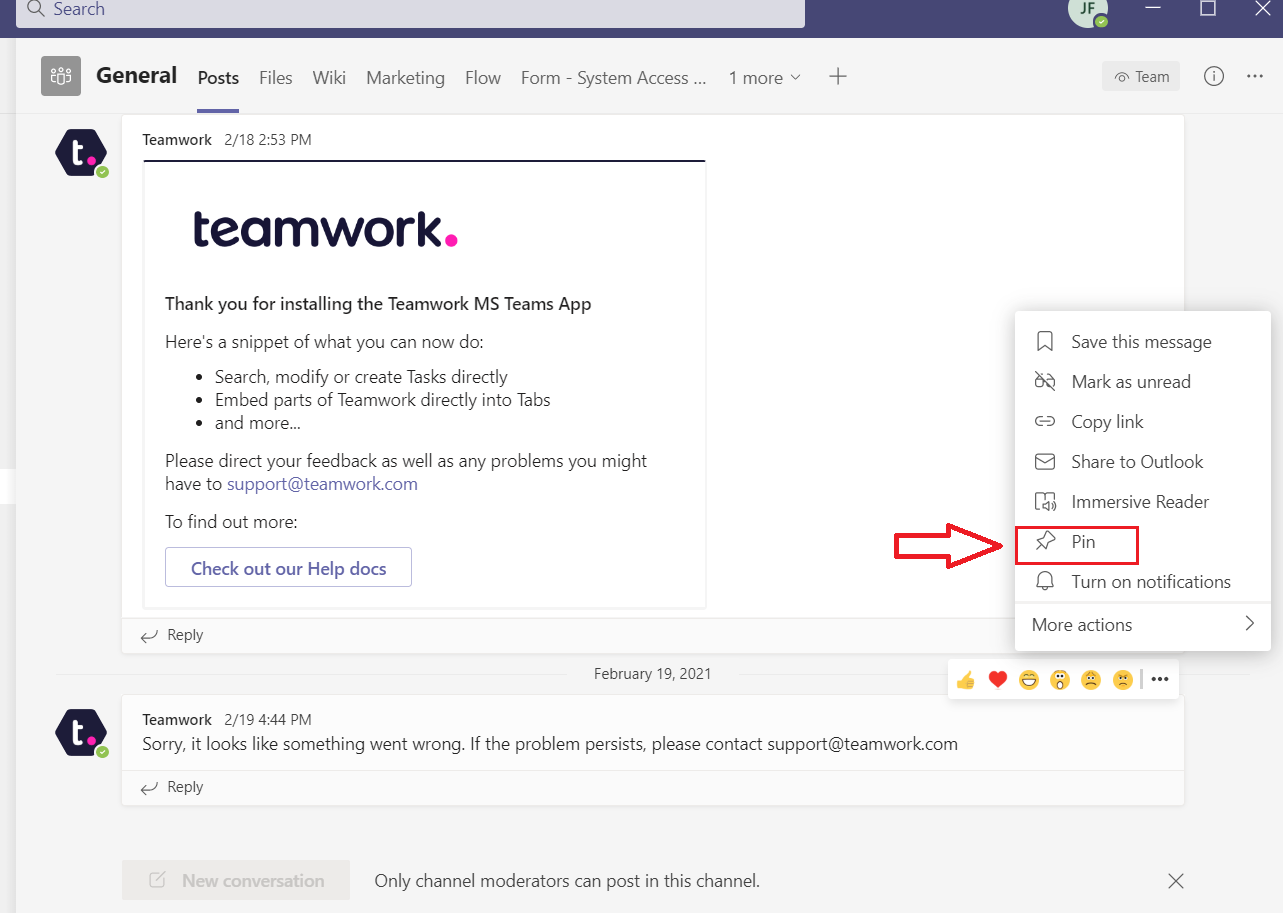Pin this message via menu
Image resolution: width=1283 pixels, height=913 pixels.
(x=1142, y=541)
